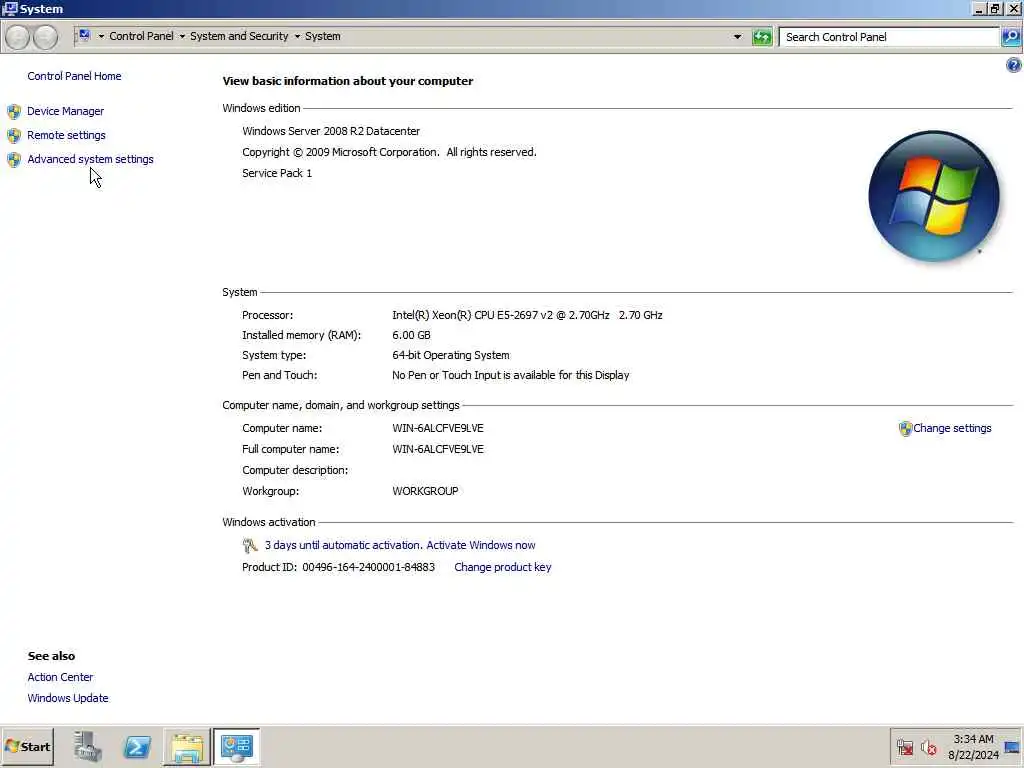This screenshot has height=768, width=1024.
Task: Launch Windows PowerShell from taskbar
Action: (137, 746)
